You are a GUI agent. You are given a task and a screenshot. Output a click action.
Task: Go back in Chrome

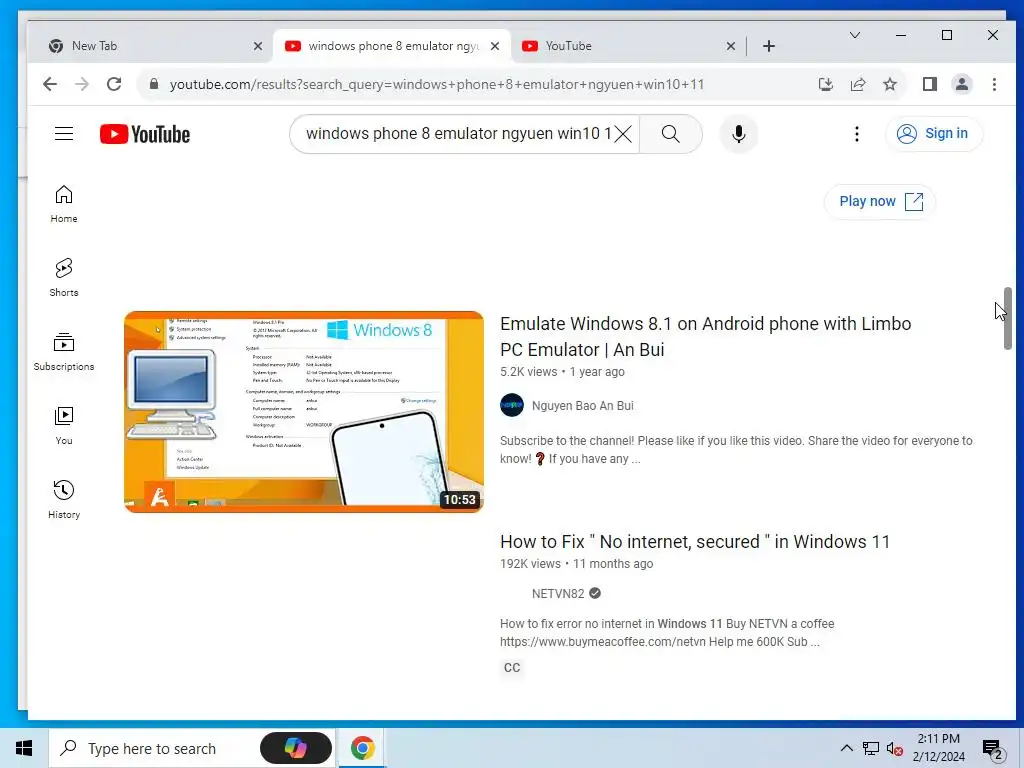[x=50, y=84]
